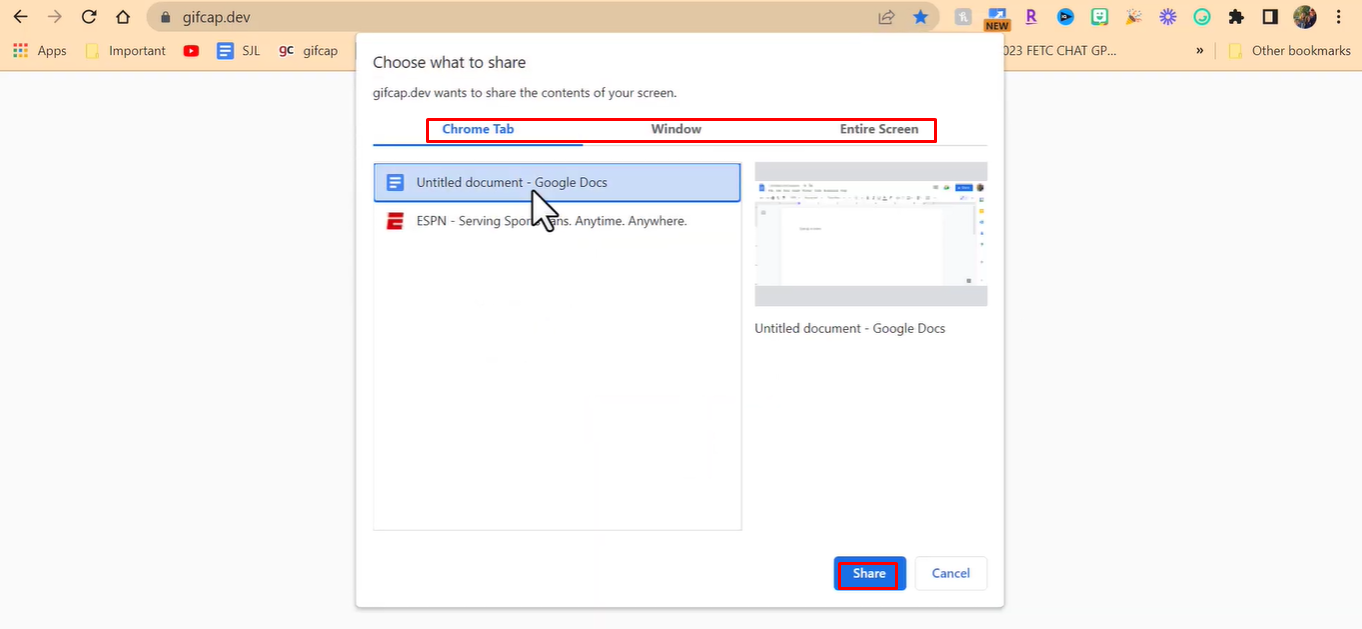Screen dimensions: 1362x629
Task: Click the gifcap.dev address bar
Action: (x=230, y=17)
